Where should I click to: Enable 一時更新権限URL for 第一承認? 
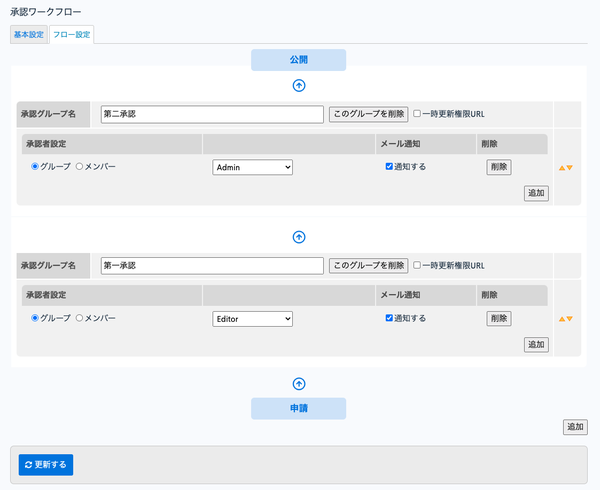(x=417, y=265)
